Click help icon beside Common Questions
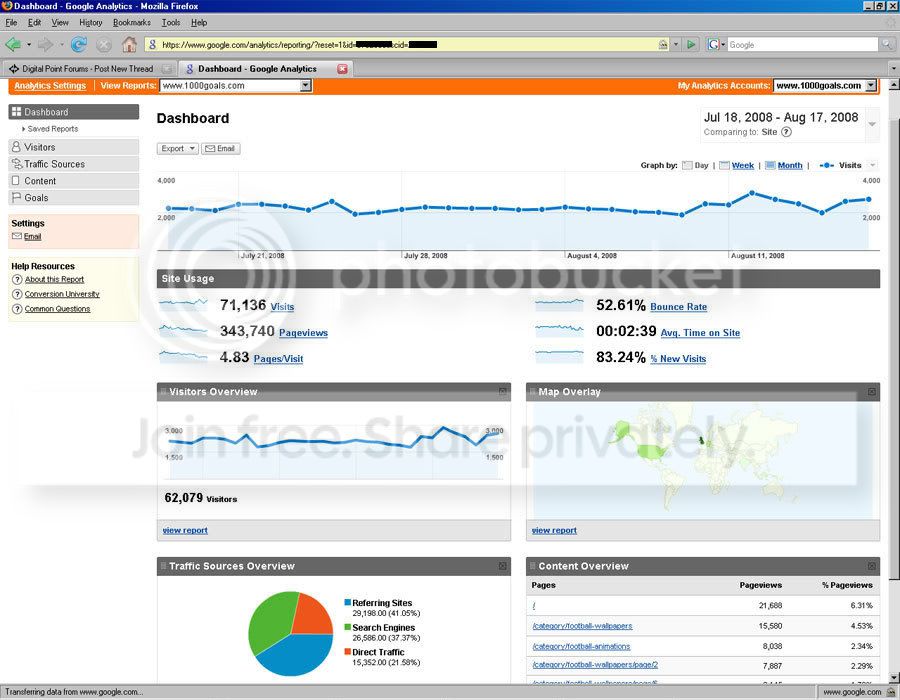The image size is (900, 700). point(17,309)
